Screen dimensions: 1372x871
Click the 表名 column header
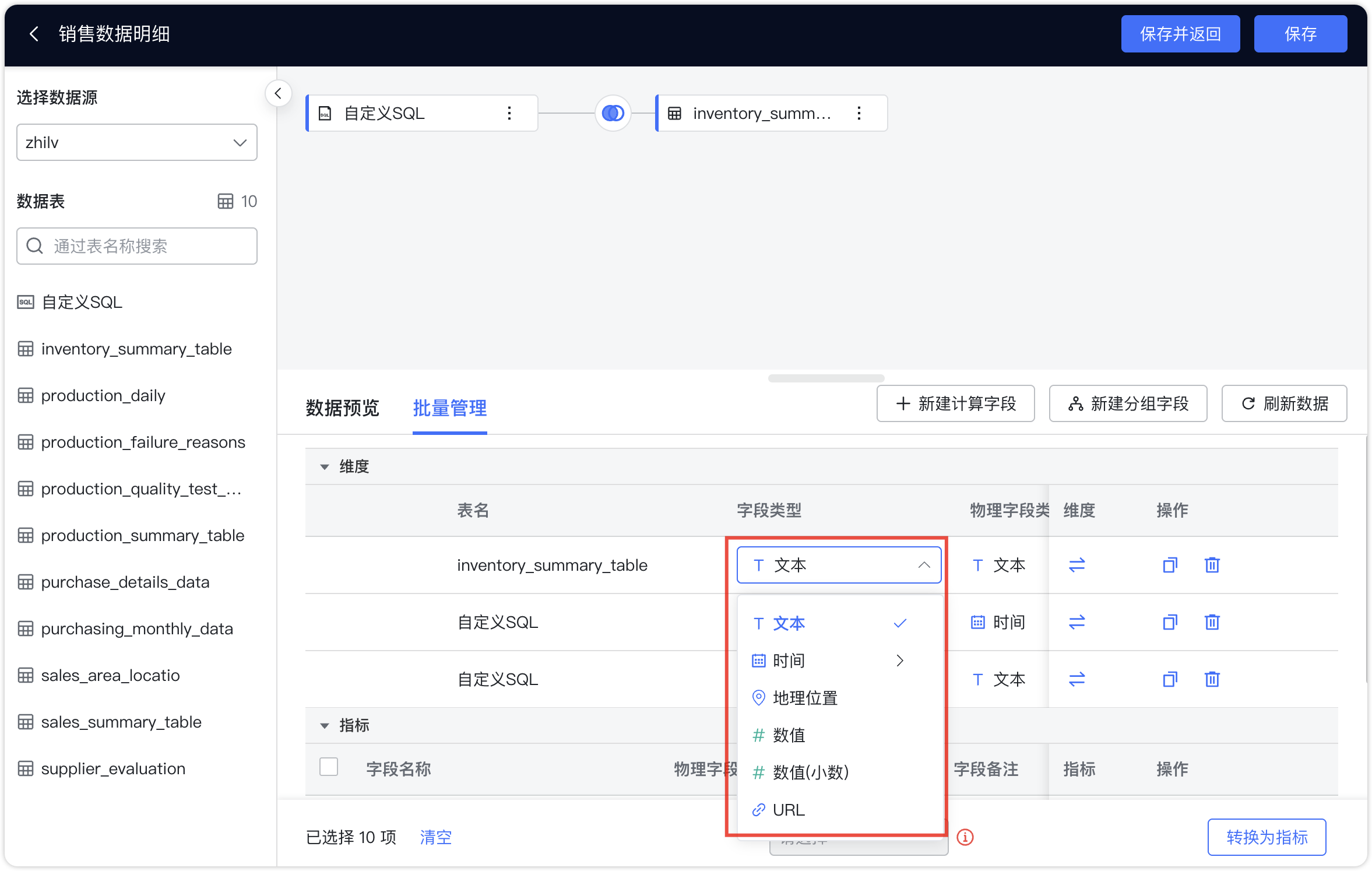[x=473, y=510]
